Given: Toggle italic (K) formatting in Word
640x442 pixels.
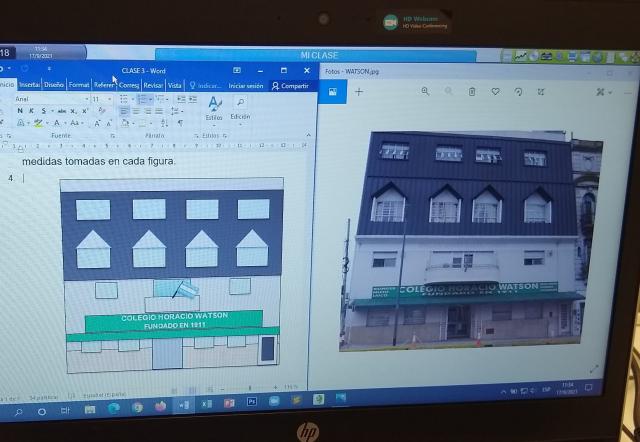Looking at the screenshot, I should pos(31,111).
